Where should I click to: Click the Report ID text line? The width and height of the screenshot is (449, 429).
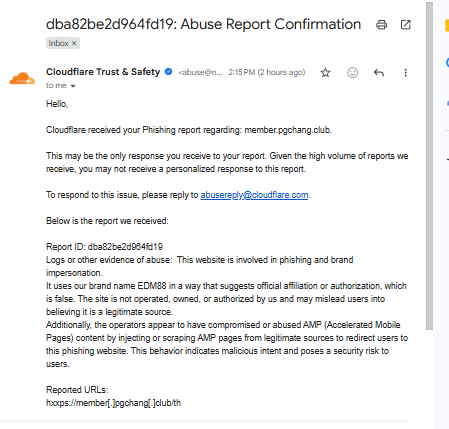(104, 247)
